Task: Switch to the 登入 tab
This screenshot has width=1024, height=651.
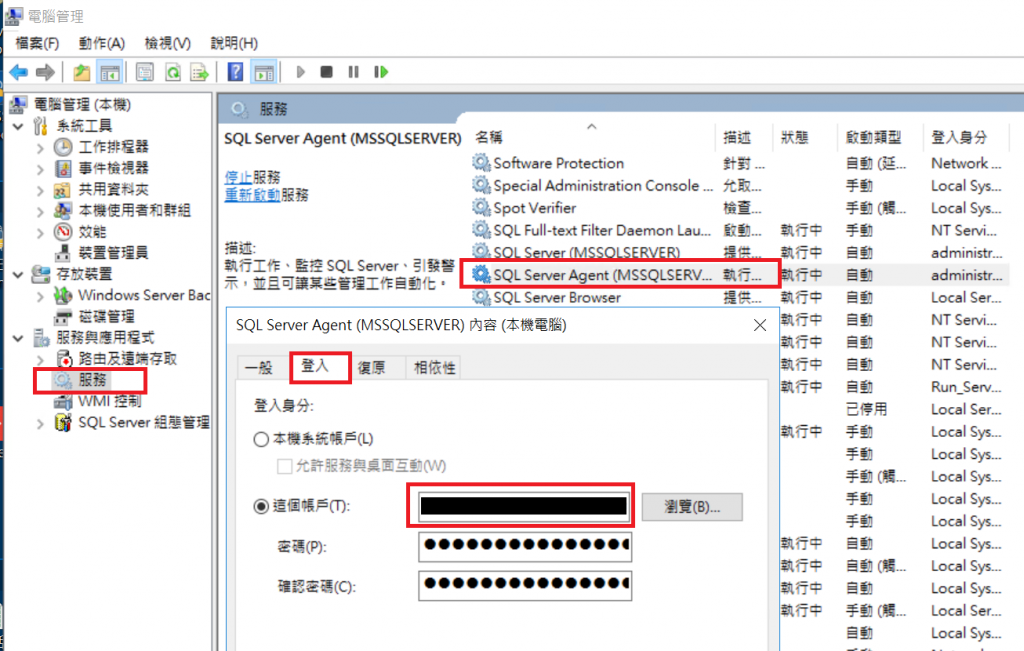Action: pos(315,366)
